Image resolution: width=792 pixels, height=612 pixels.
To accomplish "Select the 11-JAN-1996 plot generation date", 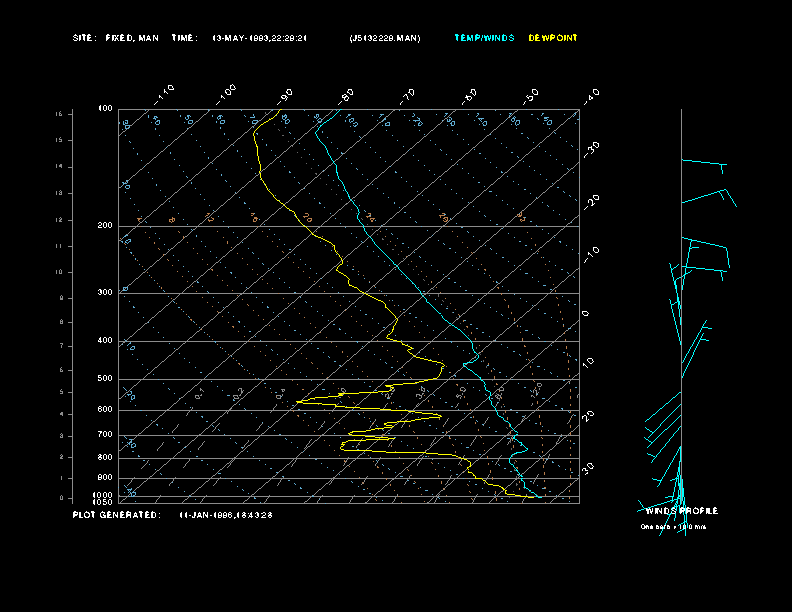I will pyautogui.click(x=226, y=515).
